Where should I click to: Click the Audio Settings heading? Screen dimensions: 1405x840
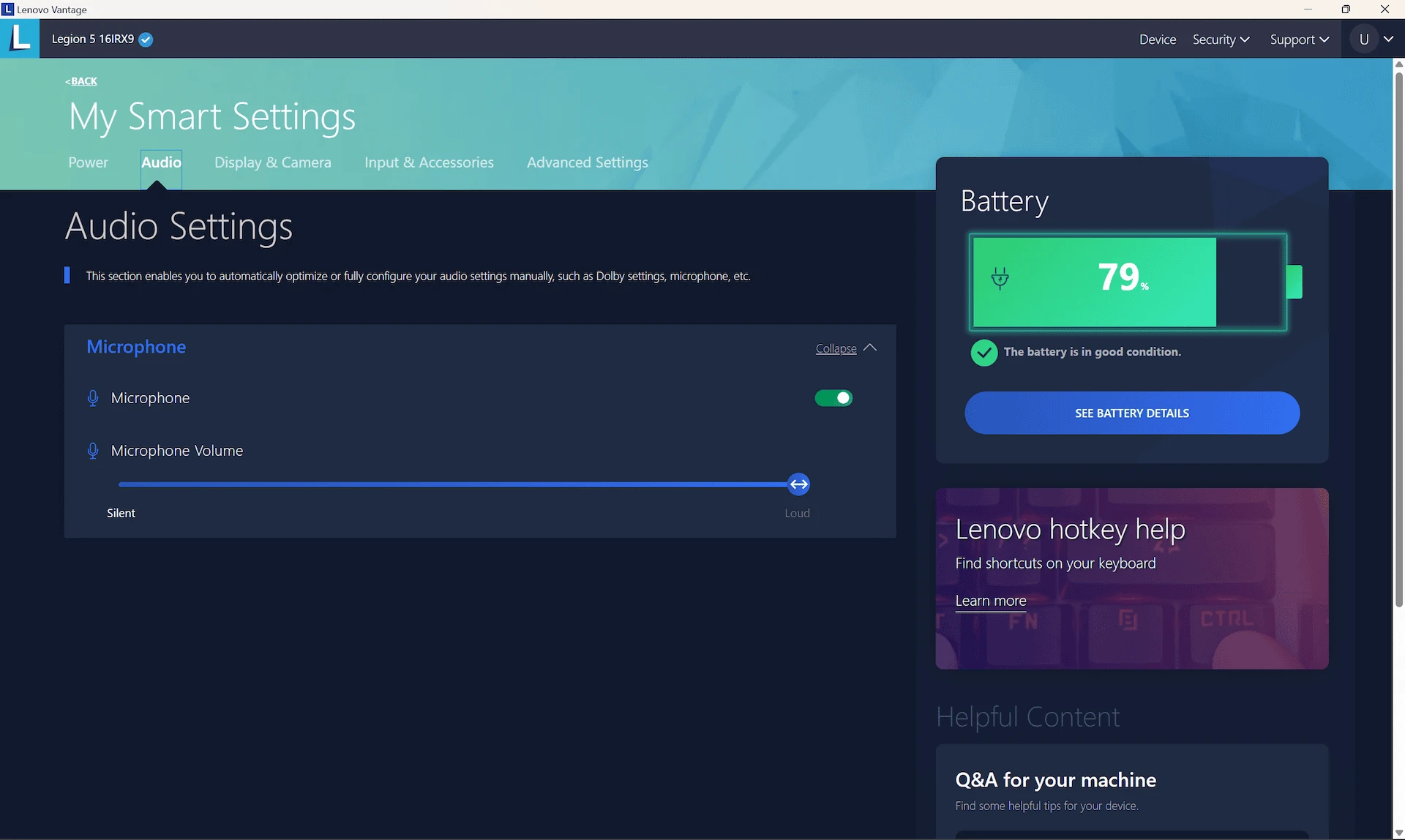point(179,226)
